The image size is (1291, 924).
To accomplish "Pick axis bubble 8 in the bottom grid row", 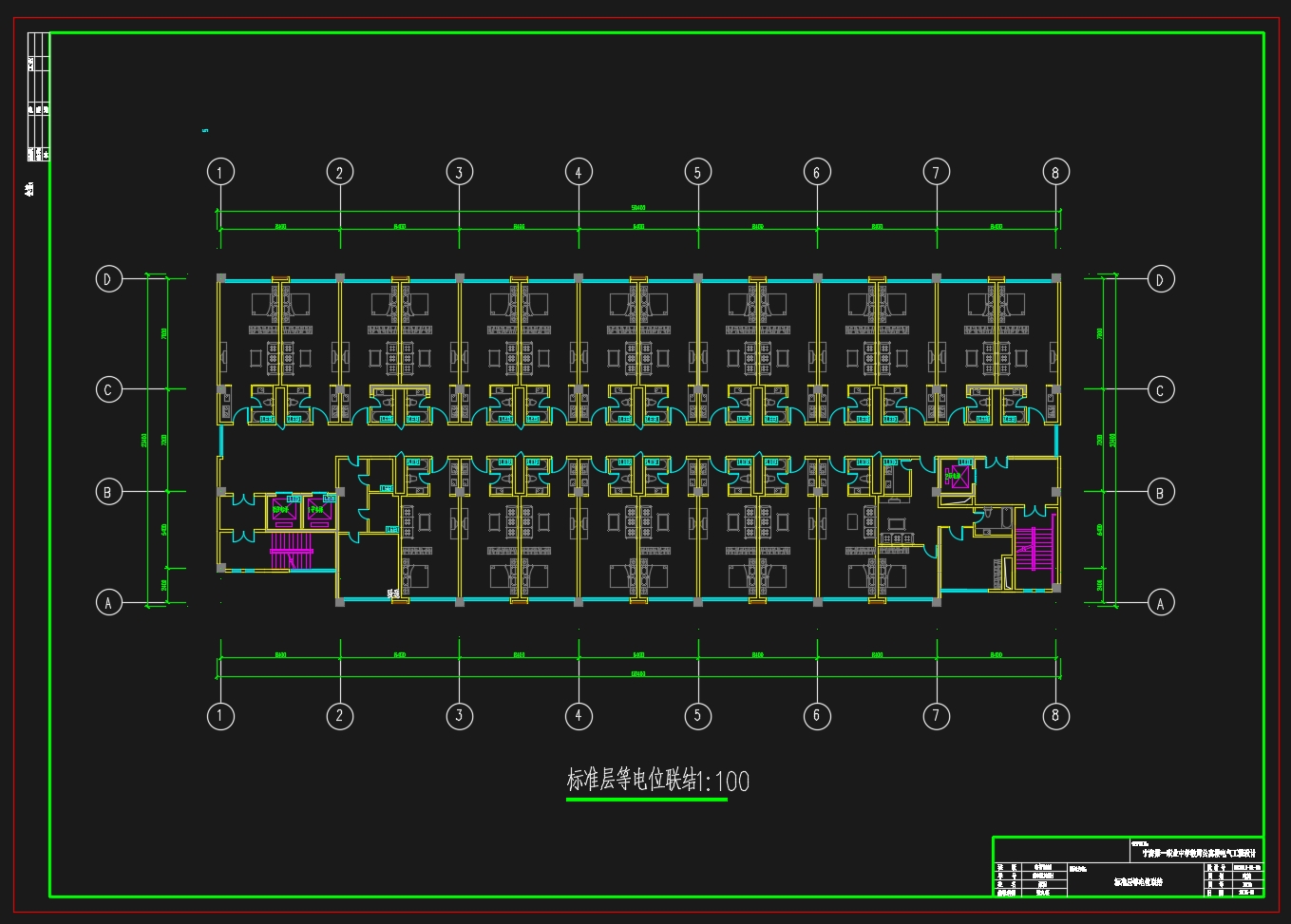I will point(1055,716).
